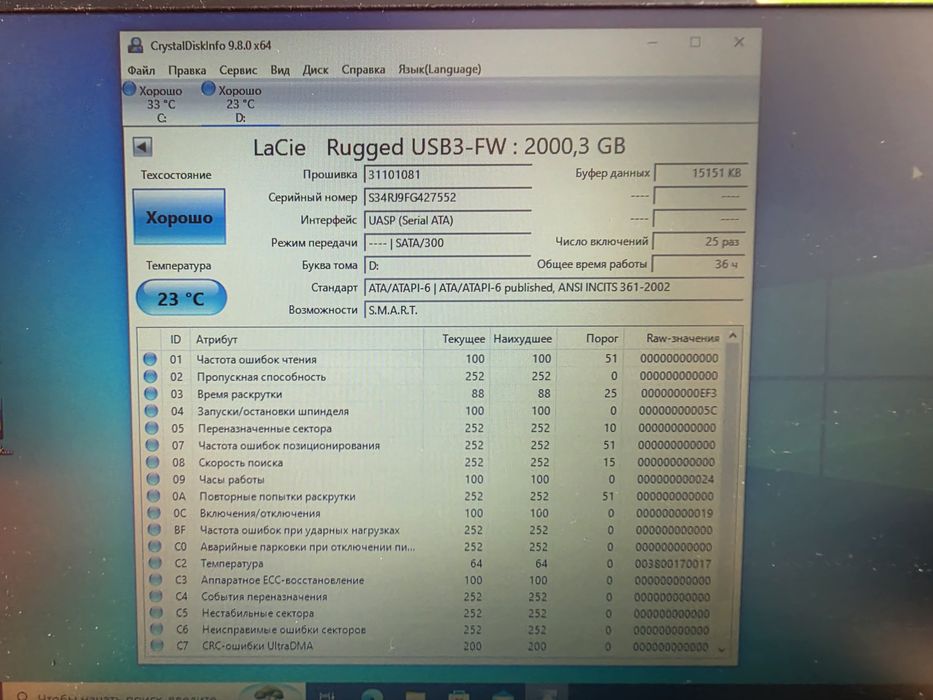Viewport: 933px width, 700px height.
Task: Select the Время раскрутки attribute name
Action: [x=239, y=394]
